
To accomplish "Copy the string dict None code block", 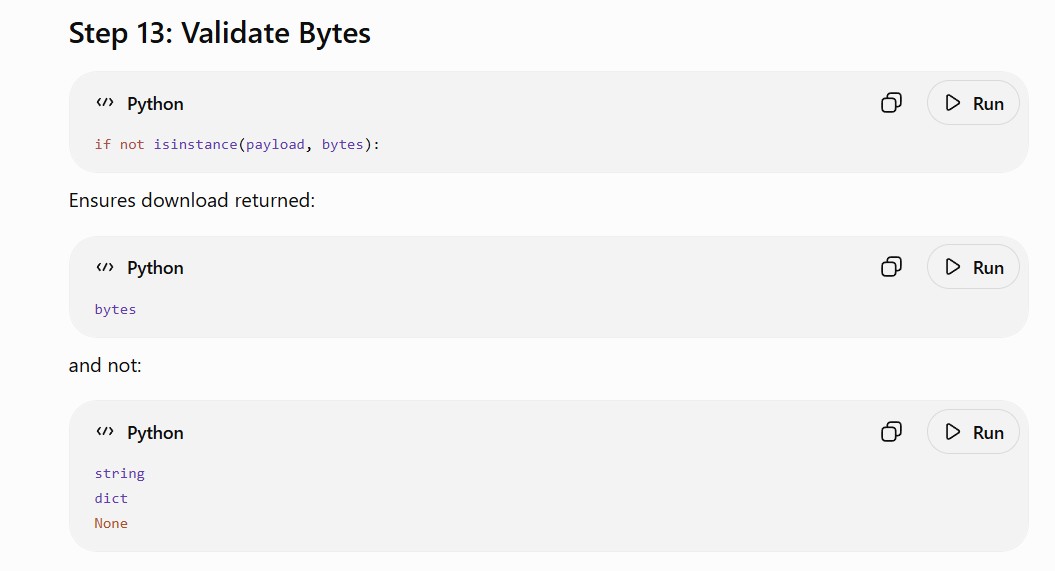I will pos(891,432).
